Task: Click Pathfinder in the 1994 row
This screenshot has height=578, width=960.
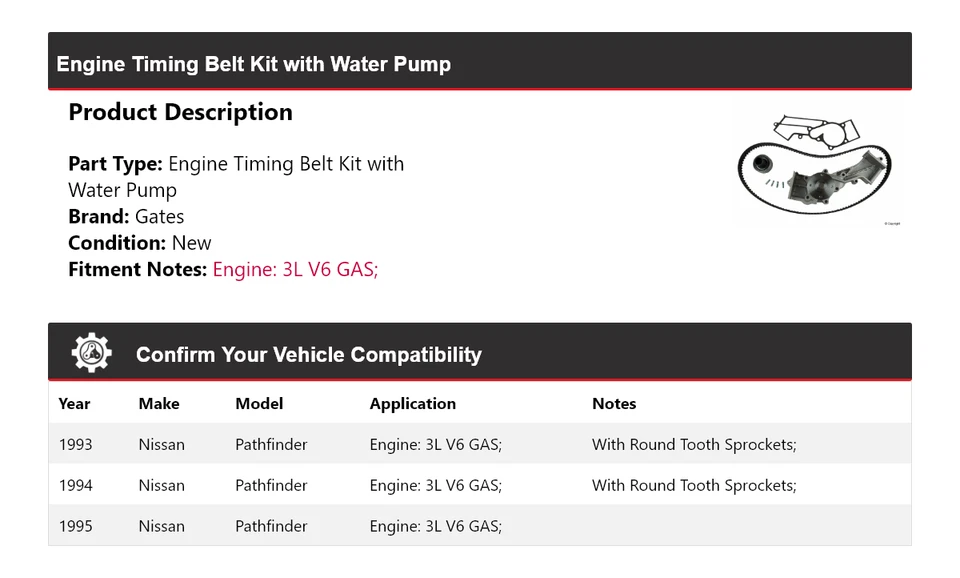Action: (271, 486)
